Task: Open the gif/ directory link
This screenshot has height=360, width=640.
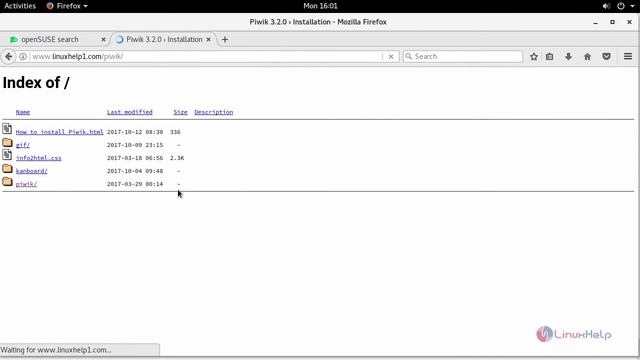Action: [23, 145]
